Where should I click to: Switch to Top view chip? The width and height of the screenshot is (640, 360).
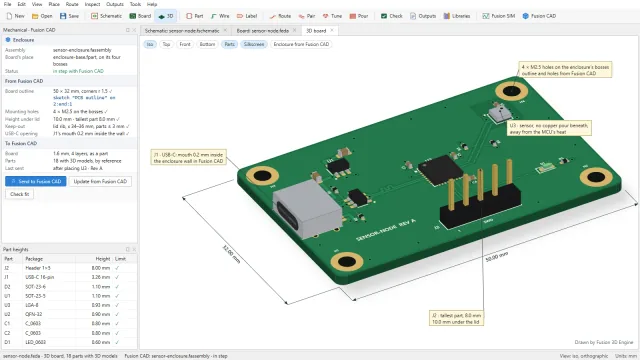(x=166, y=44)
